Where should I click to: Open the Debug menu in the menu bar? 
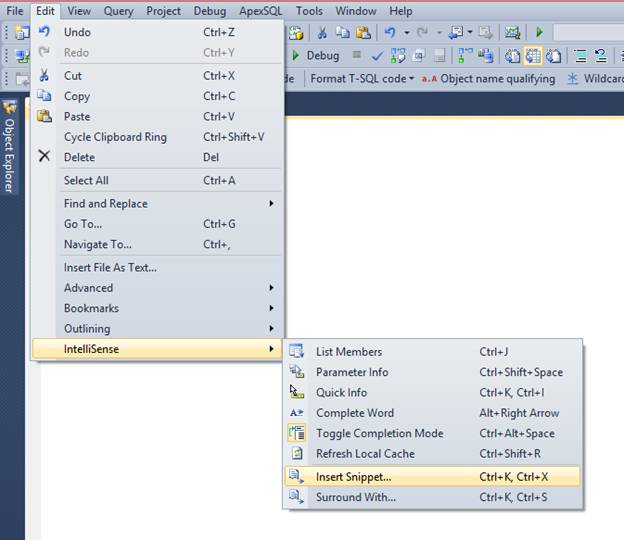(210, 11)
